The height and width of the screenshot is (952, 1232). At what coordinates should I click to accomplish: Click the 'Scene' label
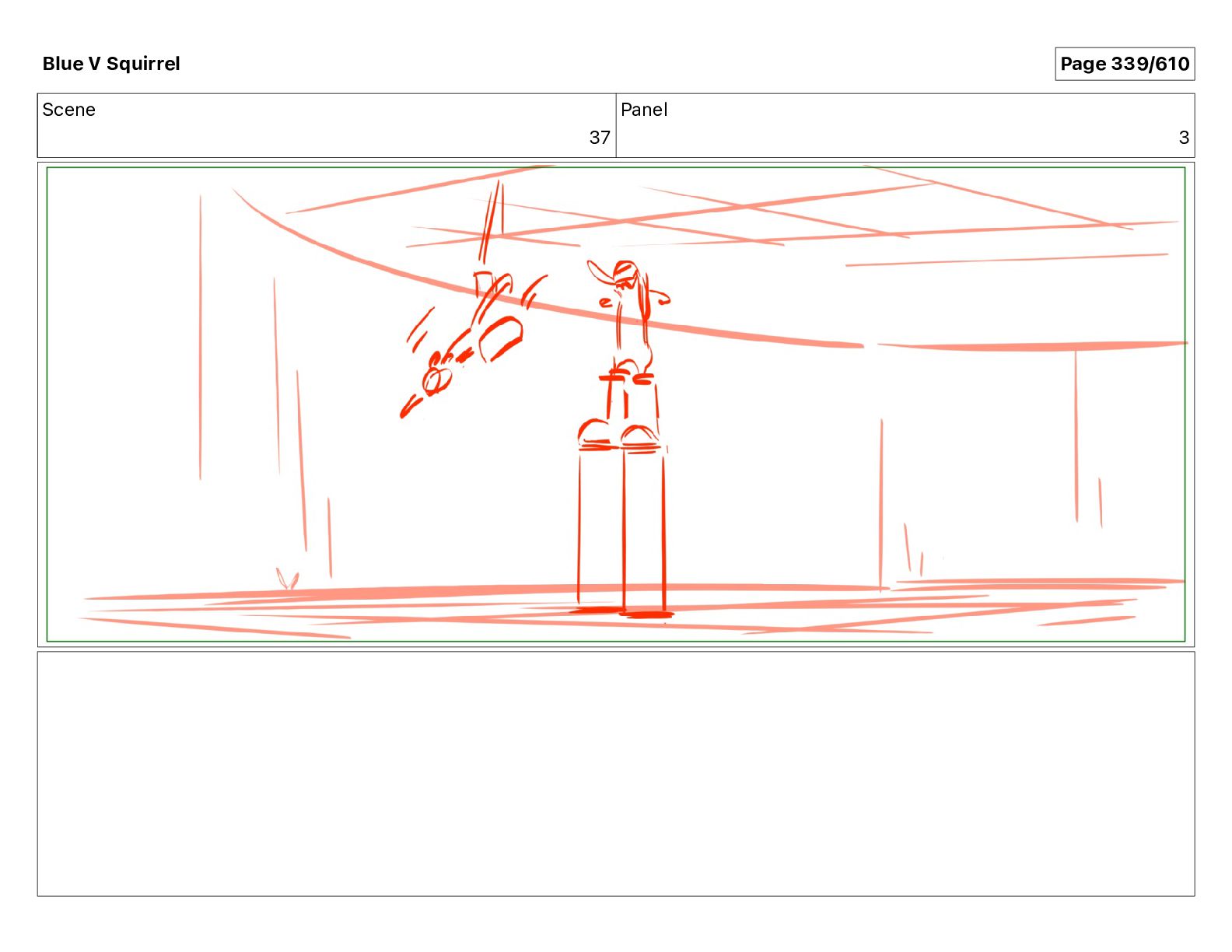68,110
